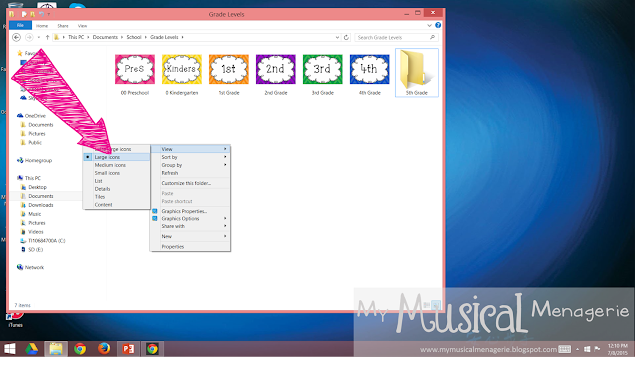Open PowerPoint from the taskbar
The height and width of the screenshot is (369, 640).
[x=128, y=349]
